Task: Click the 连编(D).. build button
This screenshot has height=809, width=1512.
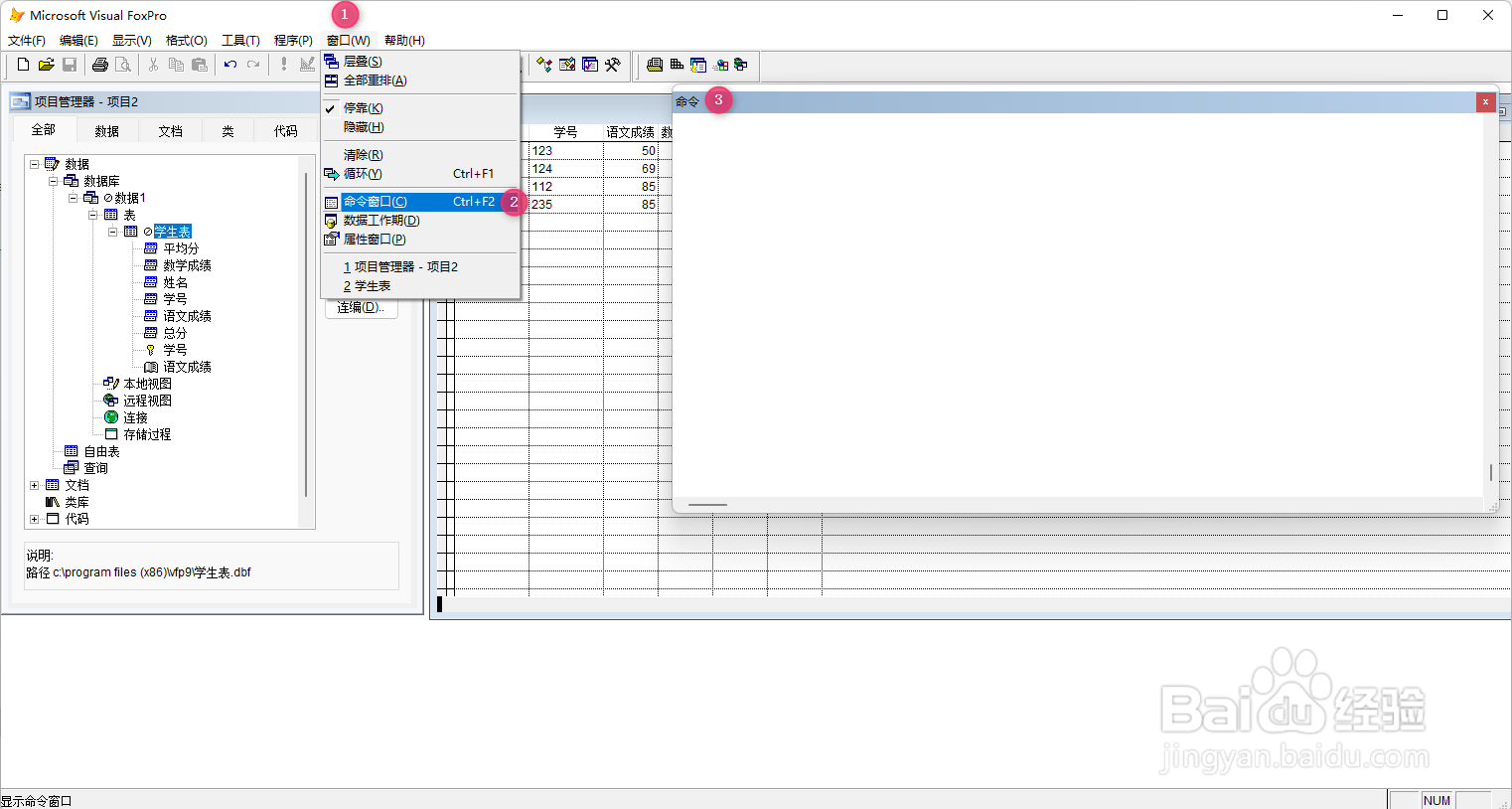Action: [x=362, y=308]
